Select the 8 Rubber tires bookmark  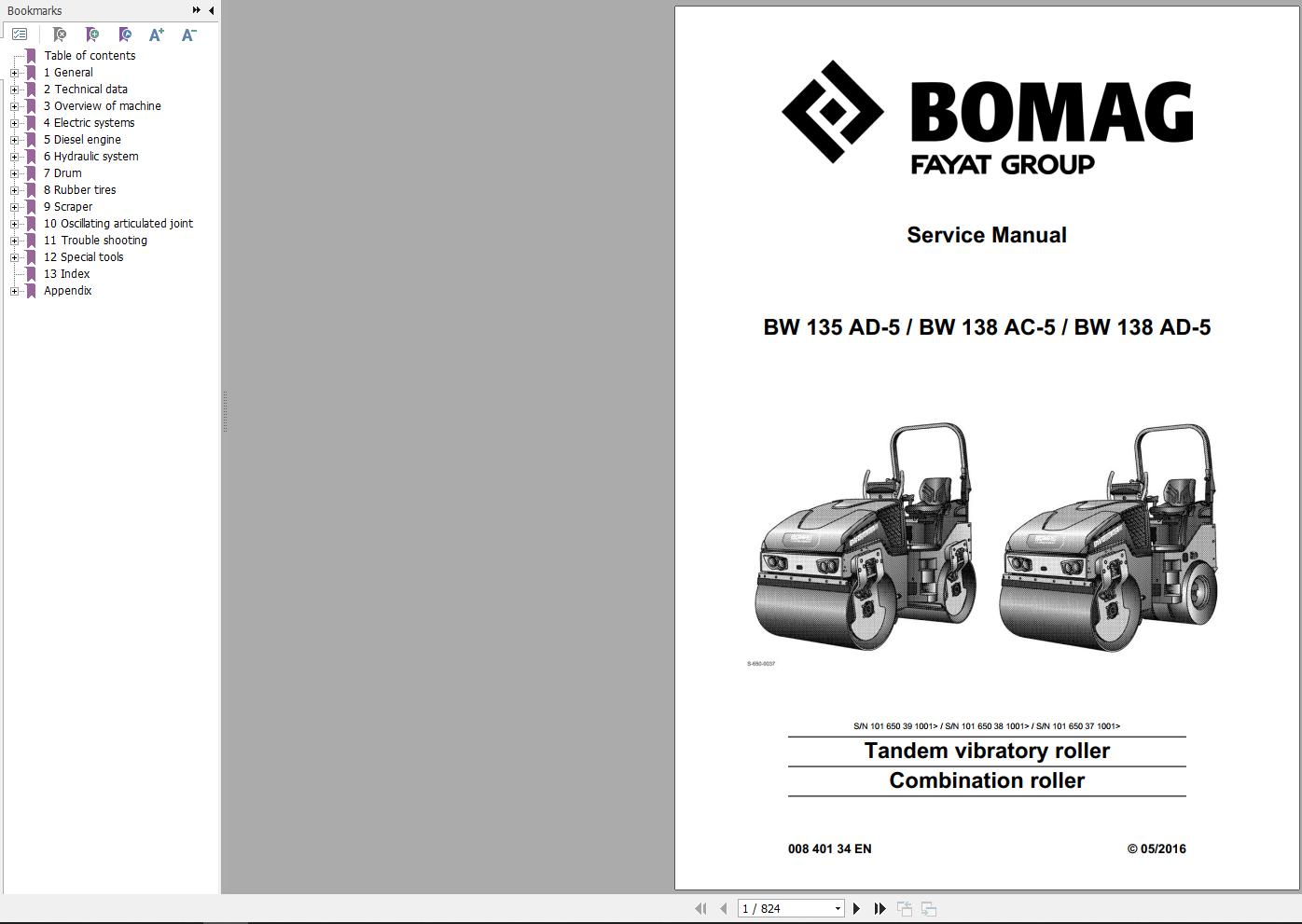[x=80, y=190]
